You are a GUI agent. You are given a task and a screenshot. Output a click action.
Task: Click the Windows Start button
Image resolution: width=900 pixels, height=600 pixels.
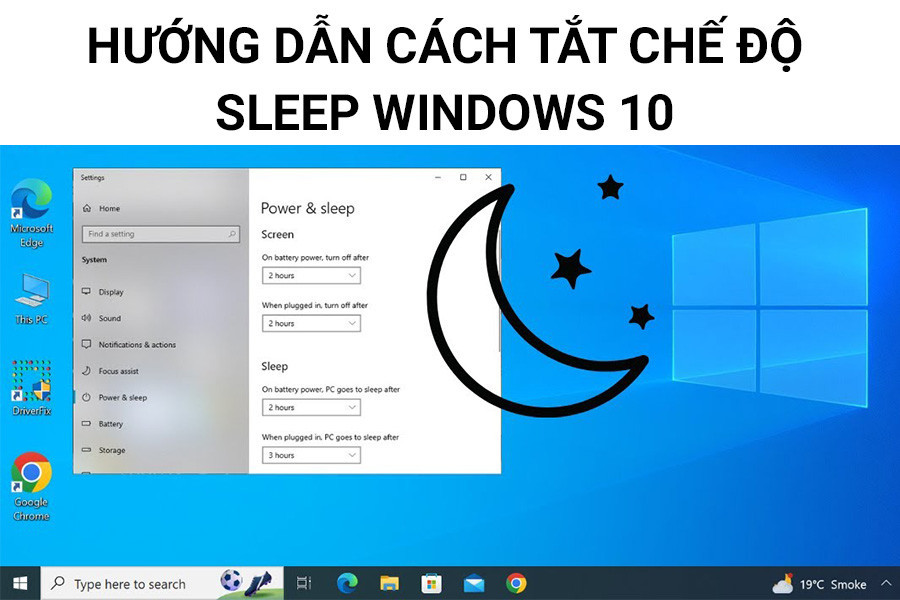(x=20, y=583)
